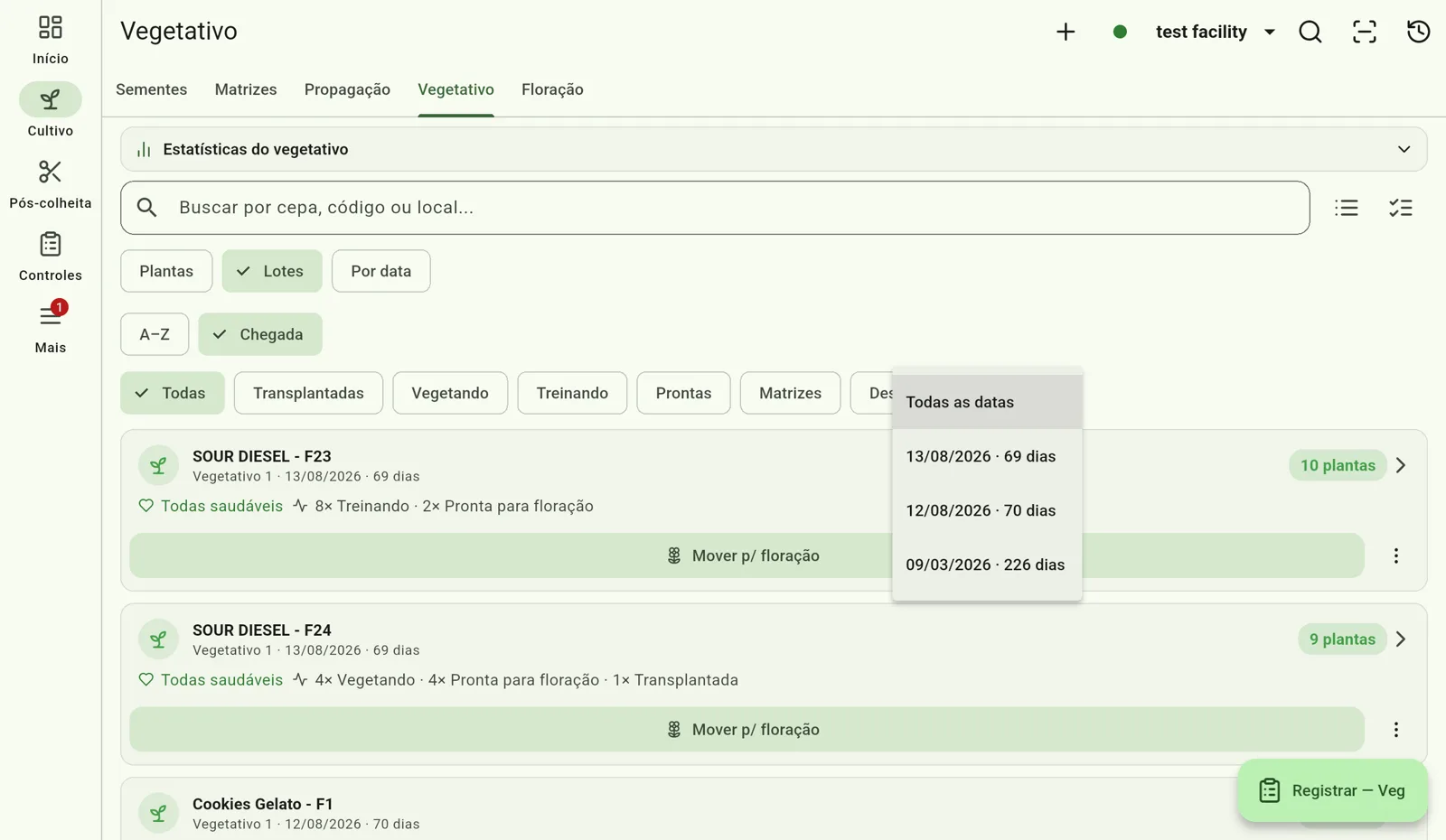Viewport: 1446px width, 840px height.
Task: Click Mover p/ floração for SOUR DIESEL - F24
Action: tap(746, 729)
